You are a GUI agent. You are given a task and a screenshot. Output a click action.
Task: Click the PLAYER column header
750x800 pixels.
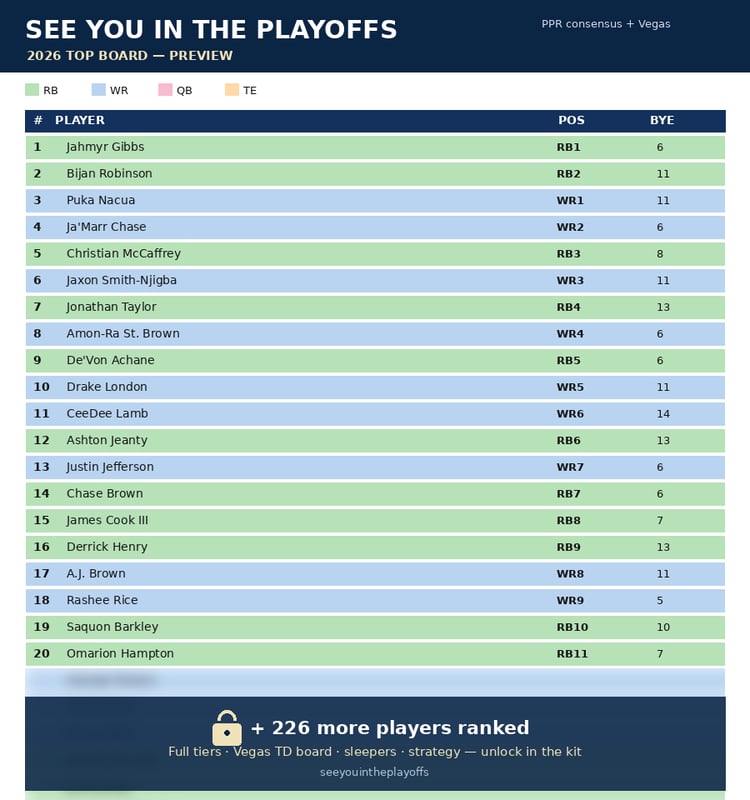click(x=80, y=120)
